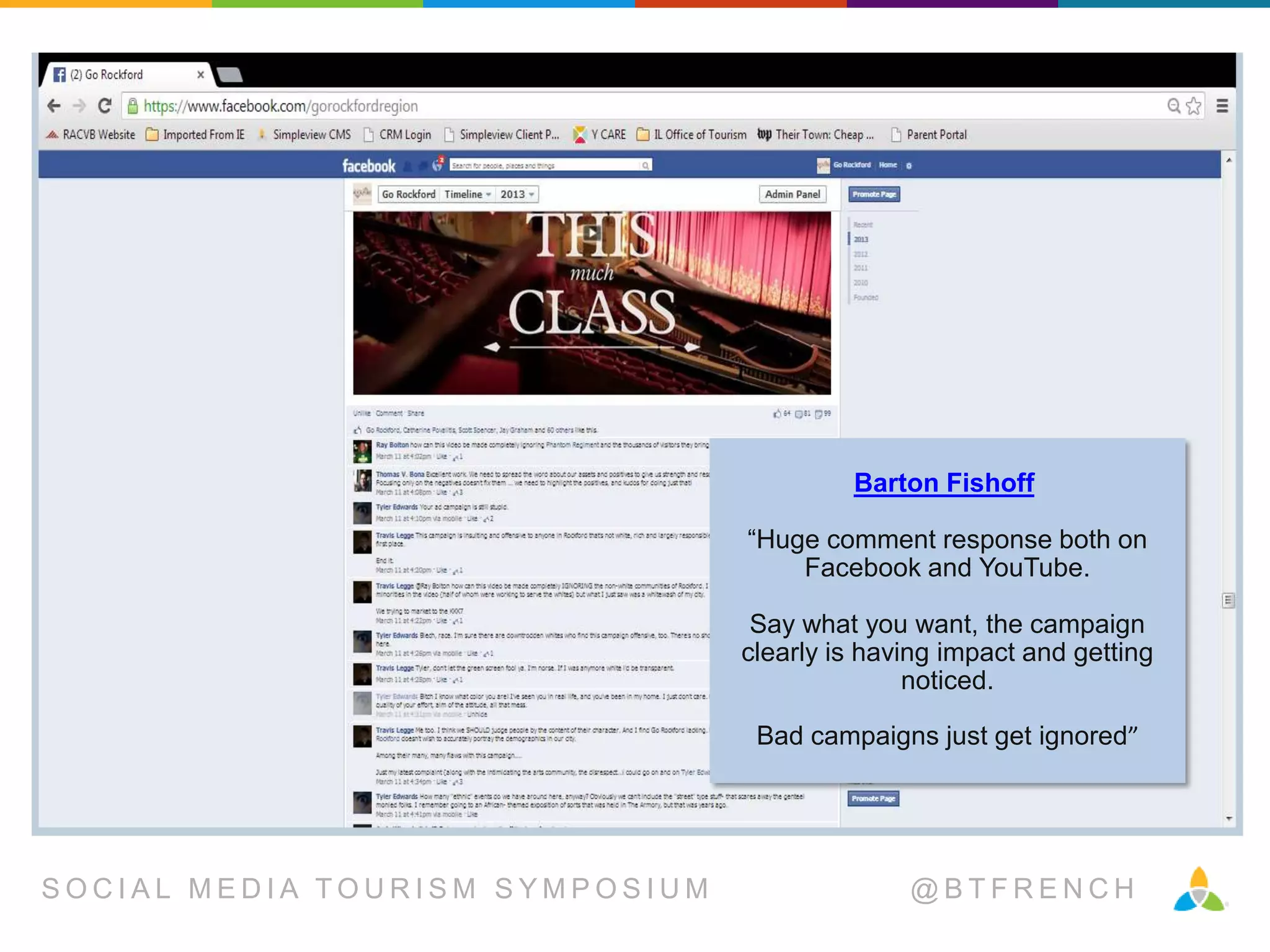Jump to 2013 in timeline navigator
This screenshot has width=1270, height=952.
point(861,239)
